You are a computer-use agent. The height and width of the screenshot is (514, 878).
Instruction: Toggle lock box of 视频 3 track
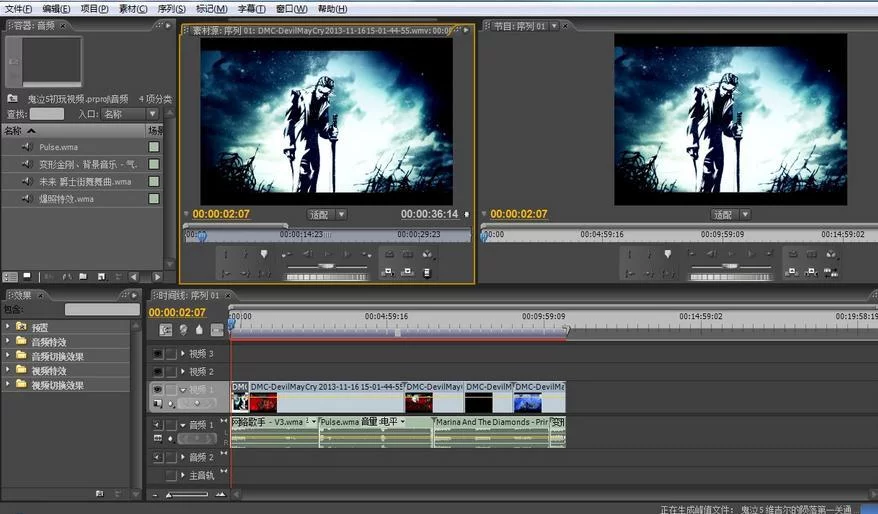click(x=171, y=354)
